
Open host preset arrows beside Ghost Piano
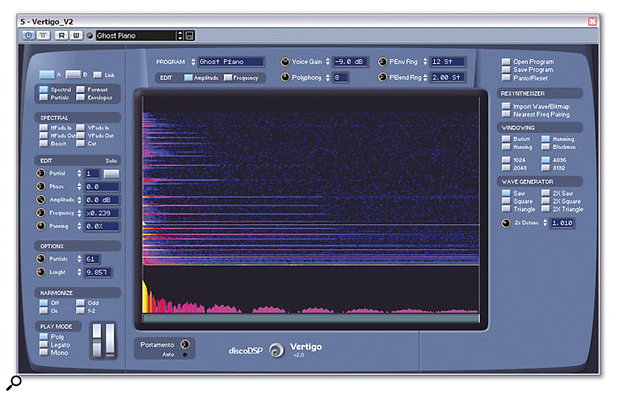(x=180, y=36)
